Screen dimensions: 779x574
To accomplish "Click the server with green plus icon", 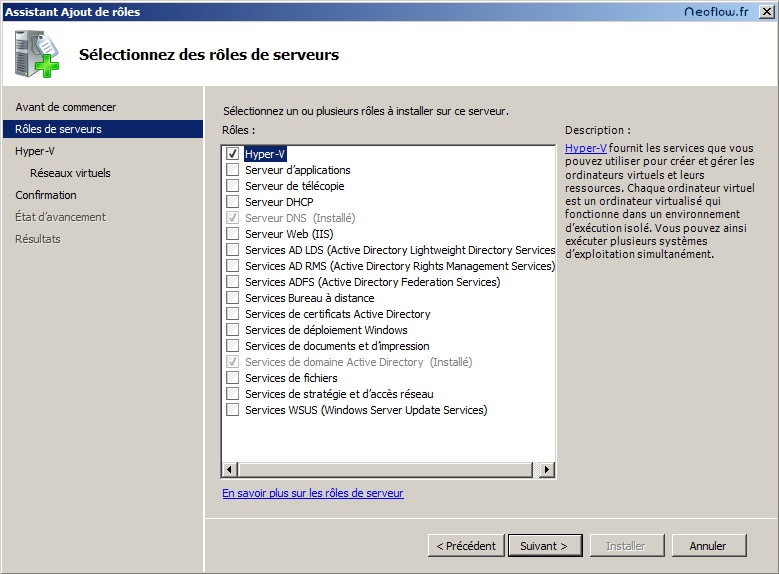I will pyautogui.click(x=37, y=54).
